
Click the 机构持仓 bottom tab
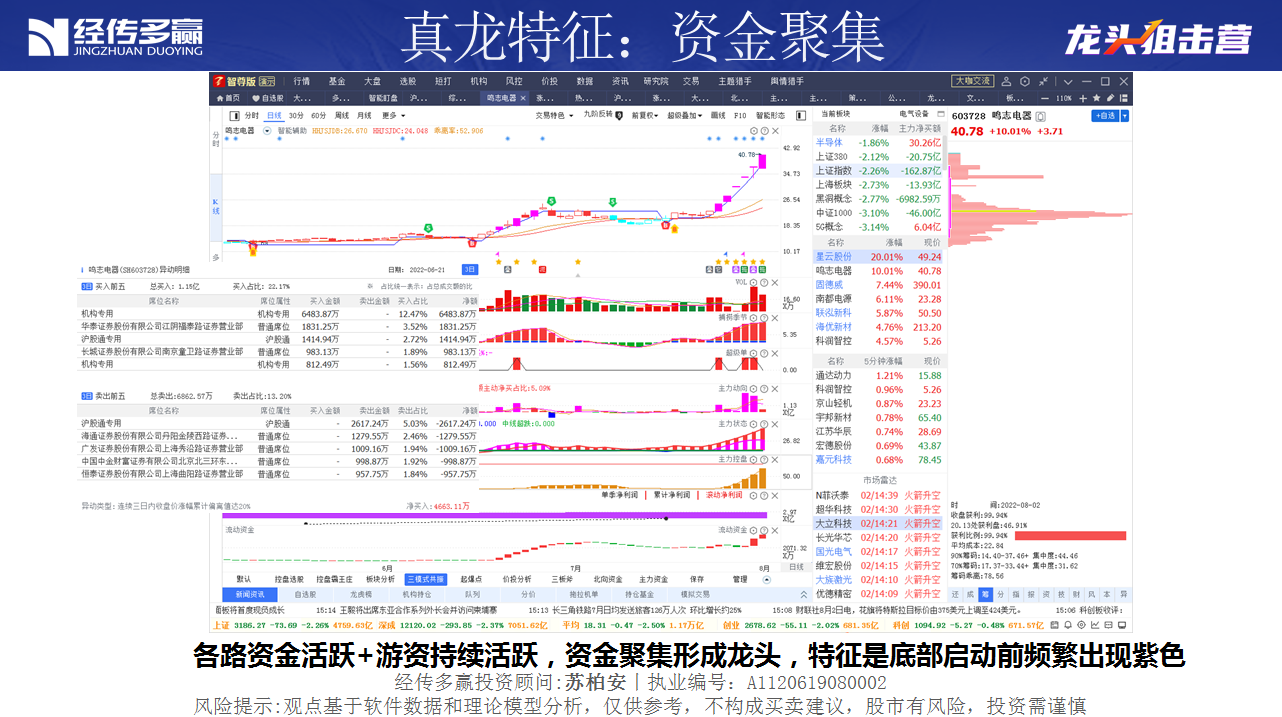(x=416, y=594)
